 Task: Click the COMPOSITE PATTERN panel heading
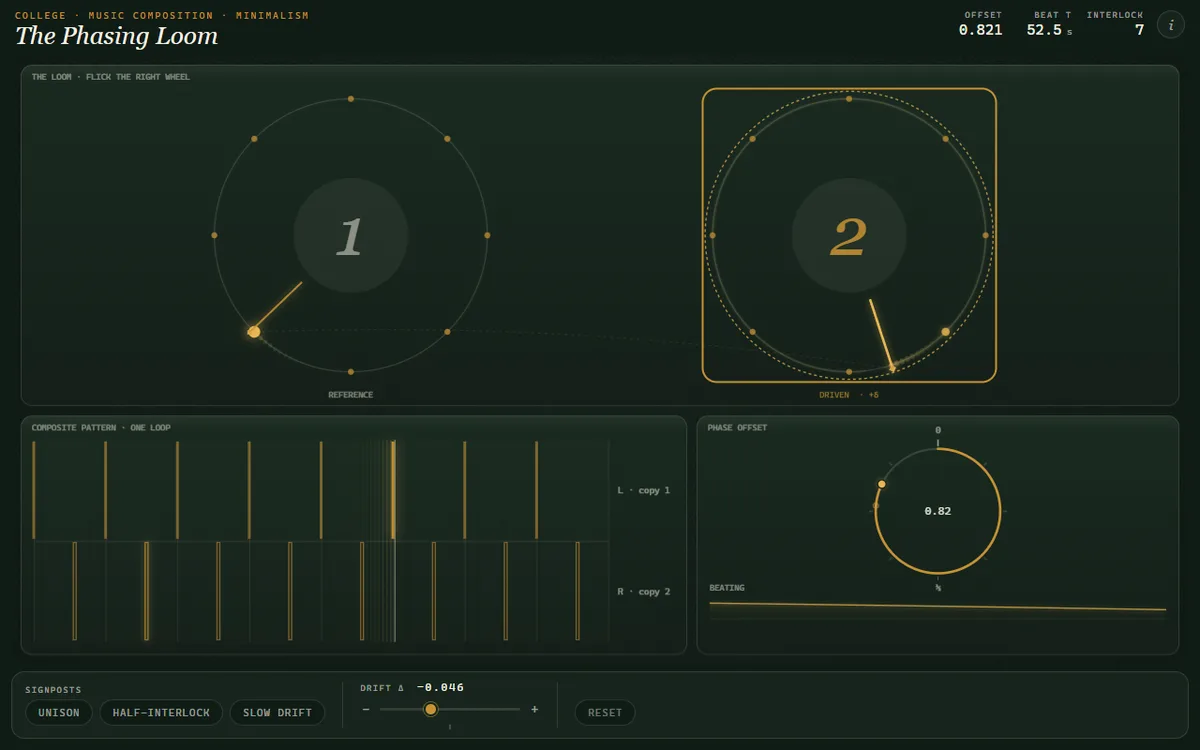[x=101, y=428]
